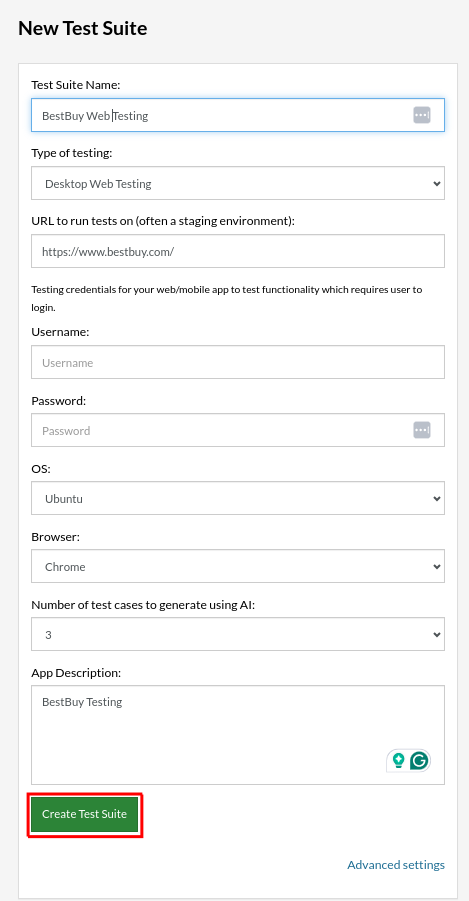Click into the Password input field
This screenshot has height=901, width=469.
click(238, 430)
